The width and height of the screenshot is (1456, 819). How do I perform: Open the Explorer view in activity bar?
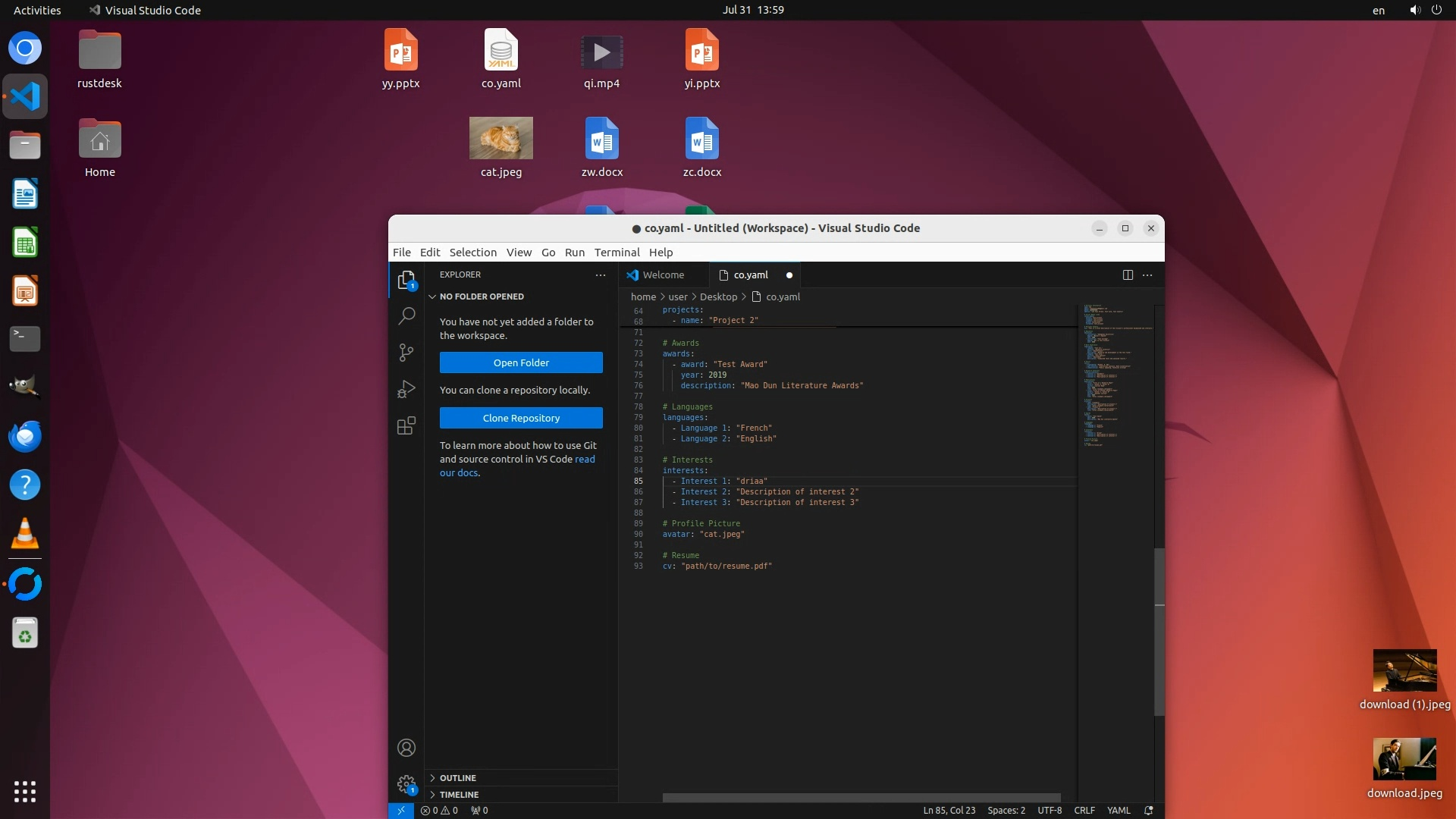pos(406,281)
